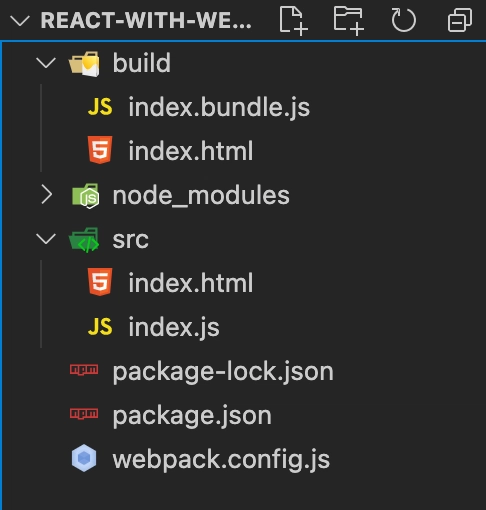Screen dimensions: 486x510
Task: Collapse the build folder chevron
Action: click(x=46, y=63)
